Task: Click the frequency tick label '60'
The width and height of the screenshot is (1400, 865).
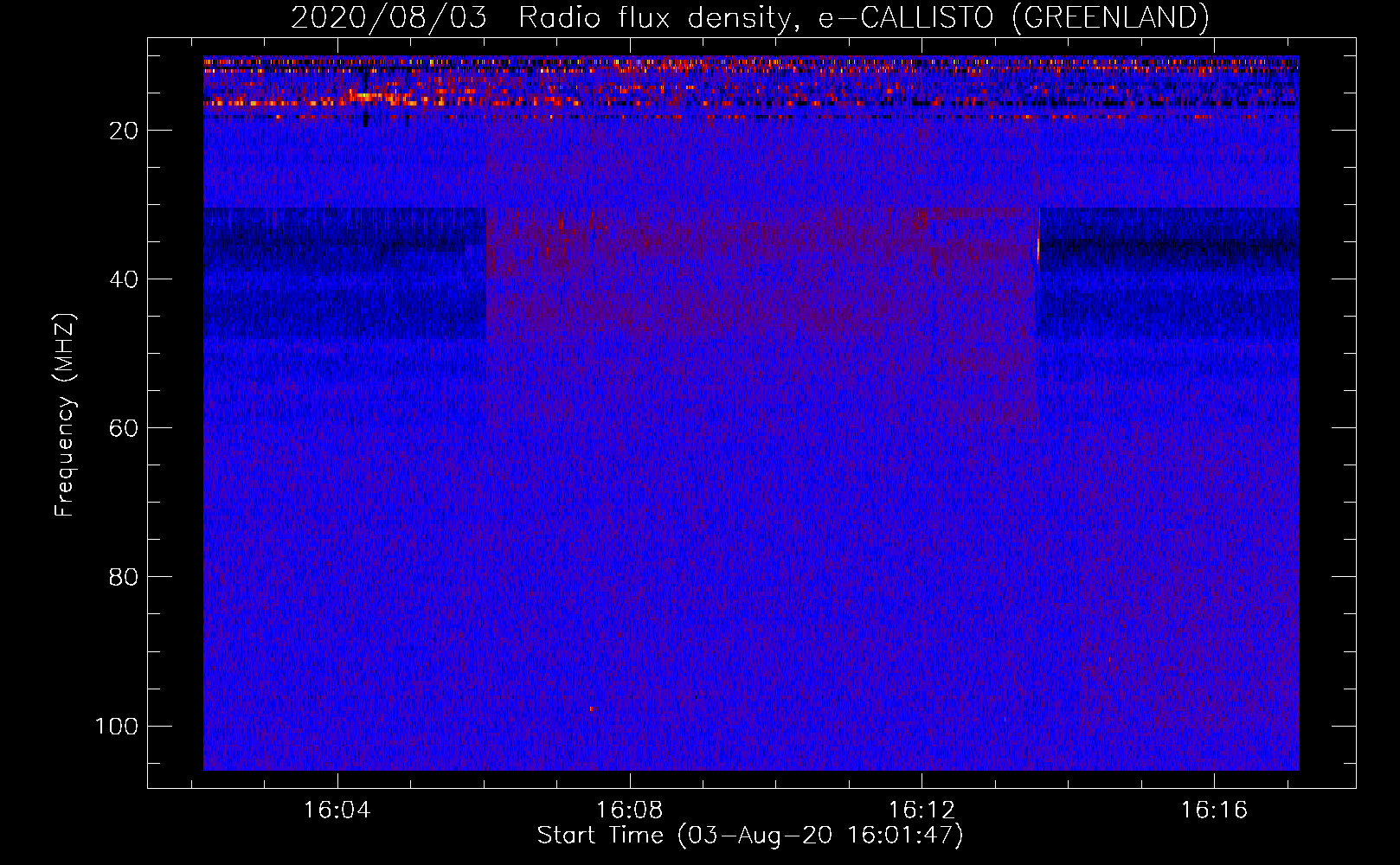Action: 124,428
